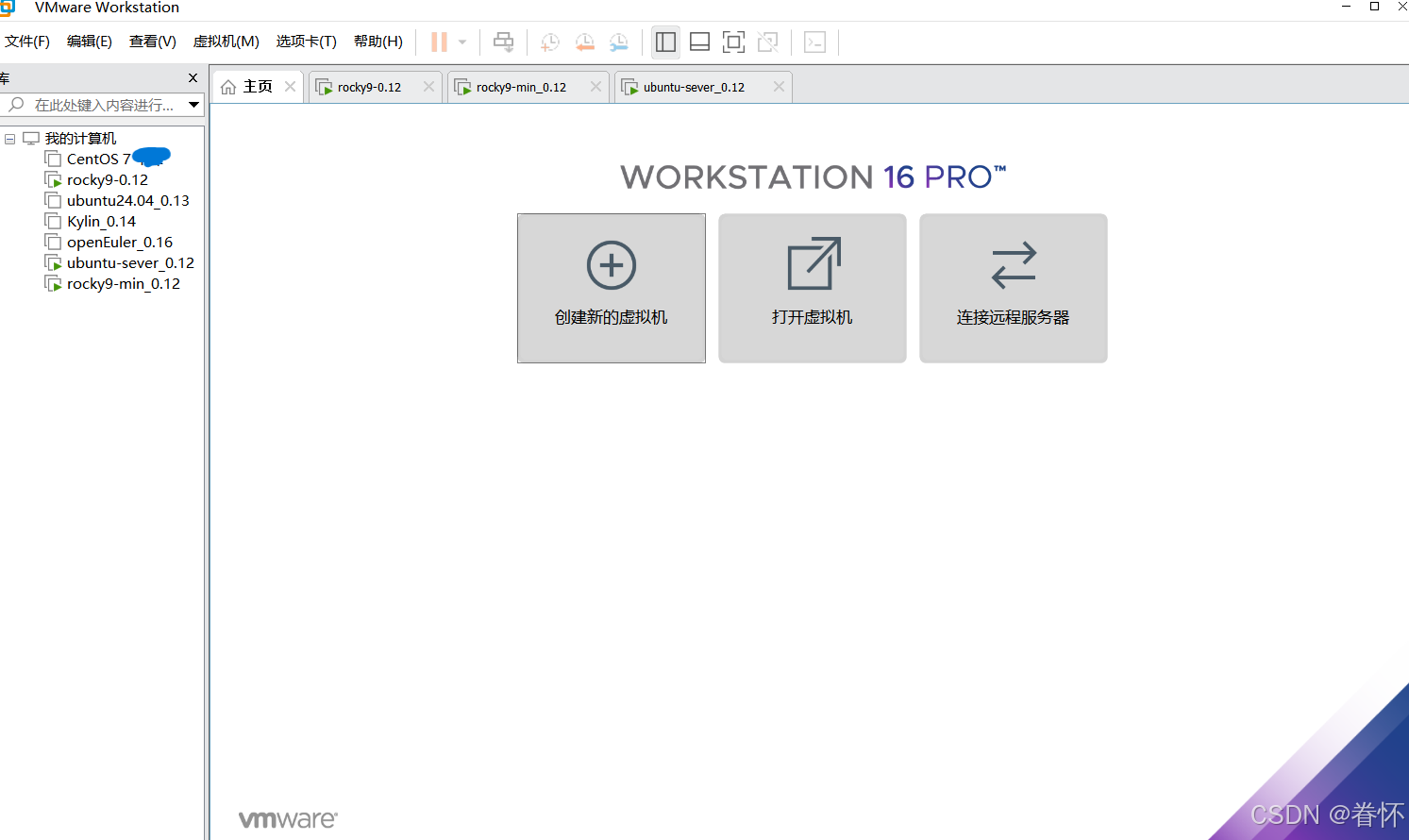The width and height of the screenshot is (1409, 840).
Task: Open the 编辑(E) menu
Action: pyautogui.click(x=90, y=42)
